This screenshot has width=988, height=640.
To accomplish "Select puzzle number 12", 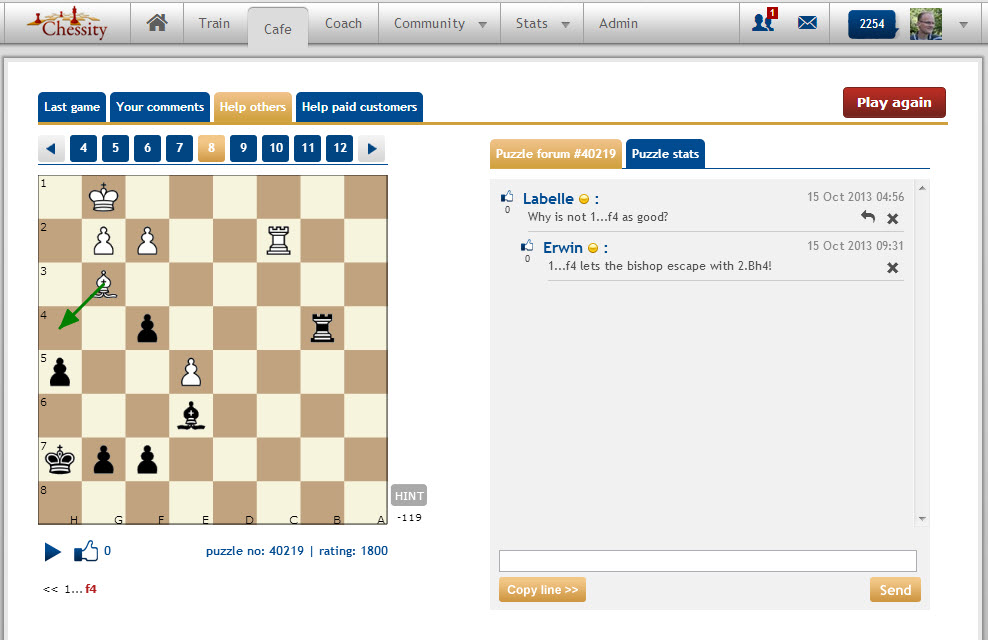I will [340, 148].
